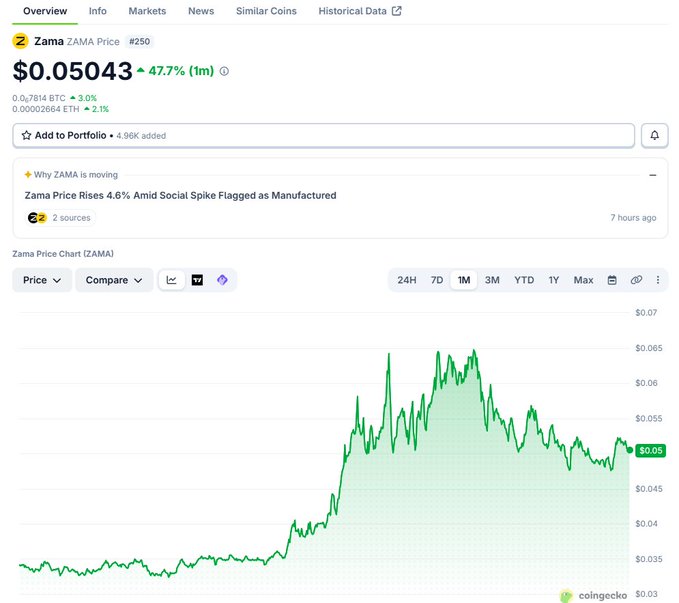The image size is (679, 603).
Task: Click the star icon in Add to Portfolio
Action: coord(26,136)
